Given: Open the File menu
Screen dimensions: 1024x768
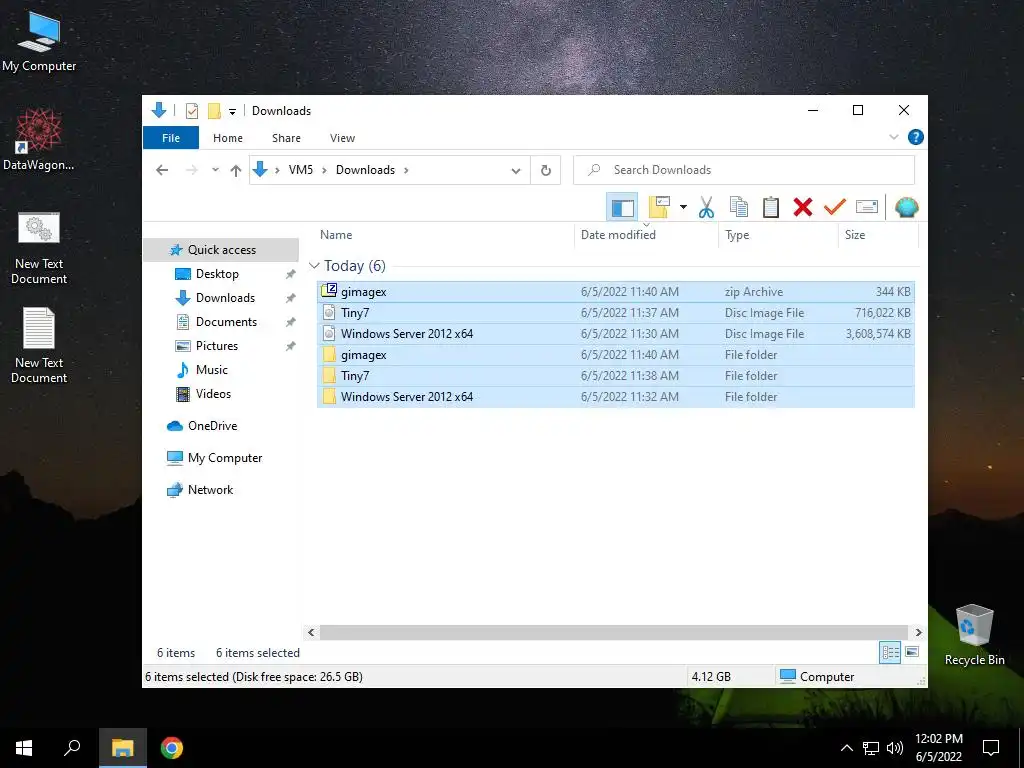Looking at the screenshot, I should (x=171, y=138).
